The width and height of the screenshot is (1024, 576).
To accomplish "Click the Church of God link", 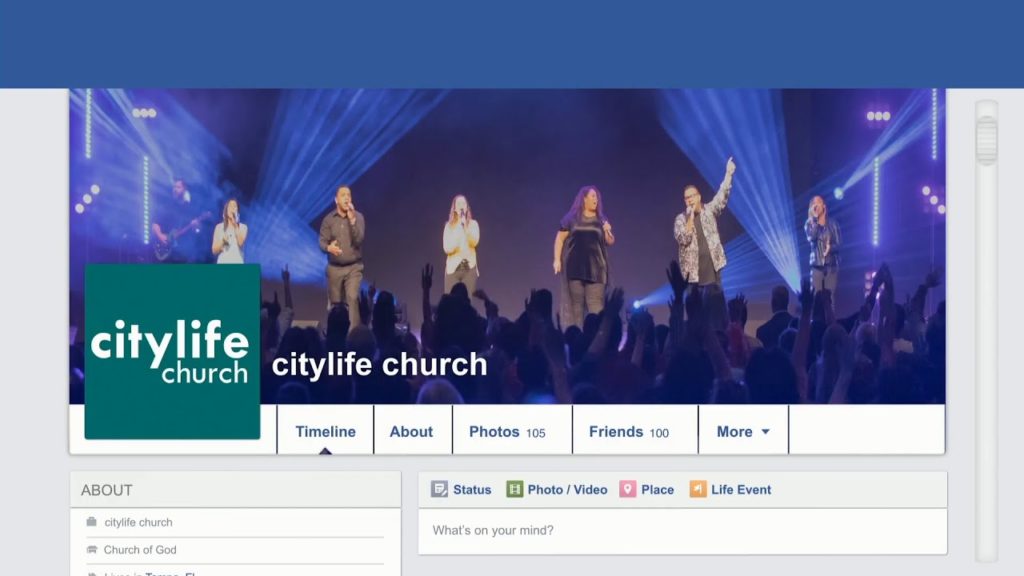I will coord(140,550).
